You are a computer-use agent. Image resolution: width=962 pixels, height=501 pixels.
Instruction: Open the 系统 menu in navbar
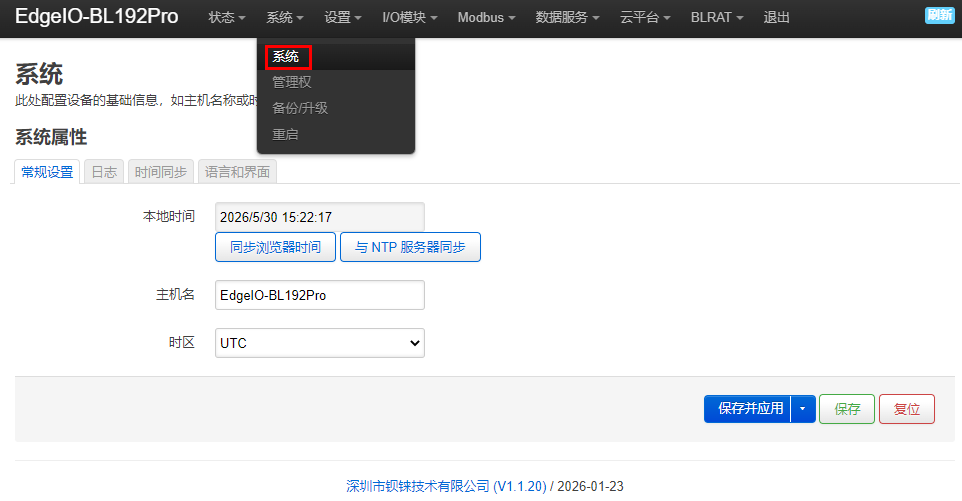coord(285,18)
